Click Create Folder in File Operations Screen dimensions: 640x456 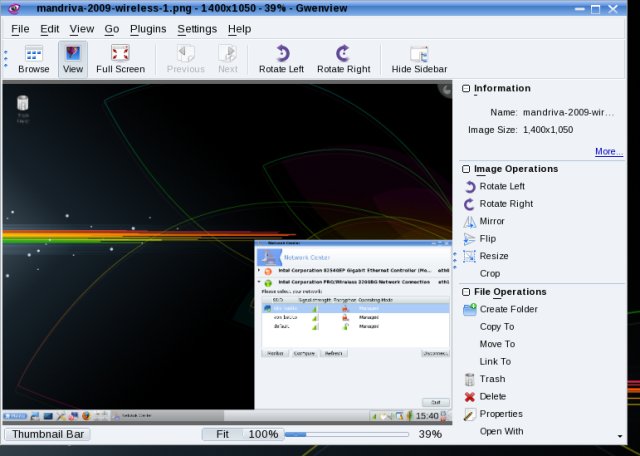[500, 309]
